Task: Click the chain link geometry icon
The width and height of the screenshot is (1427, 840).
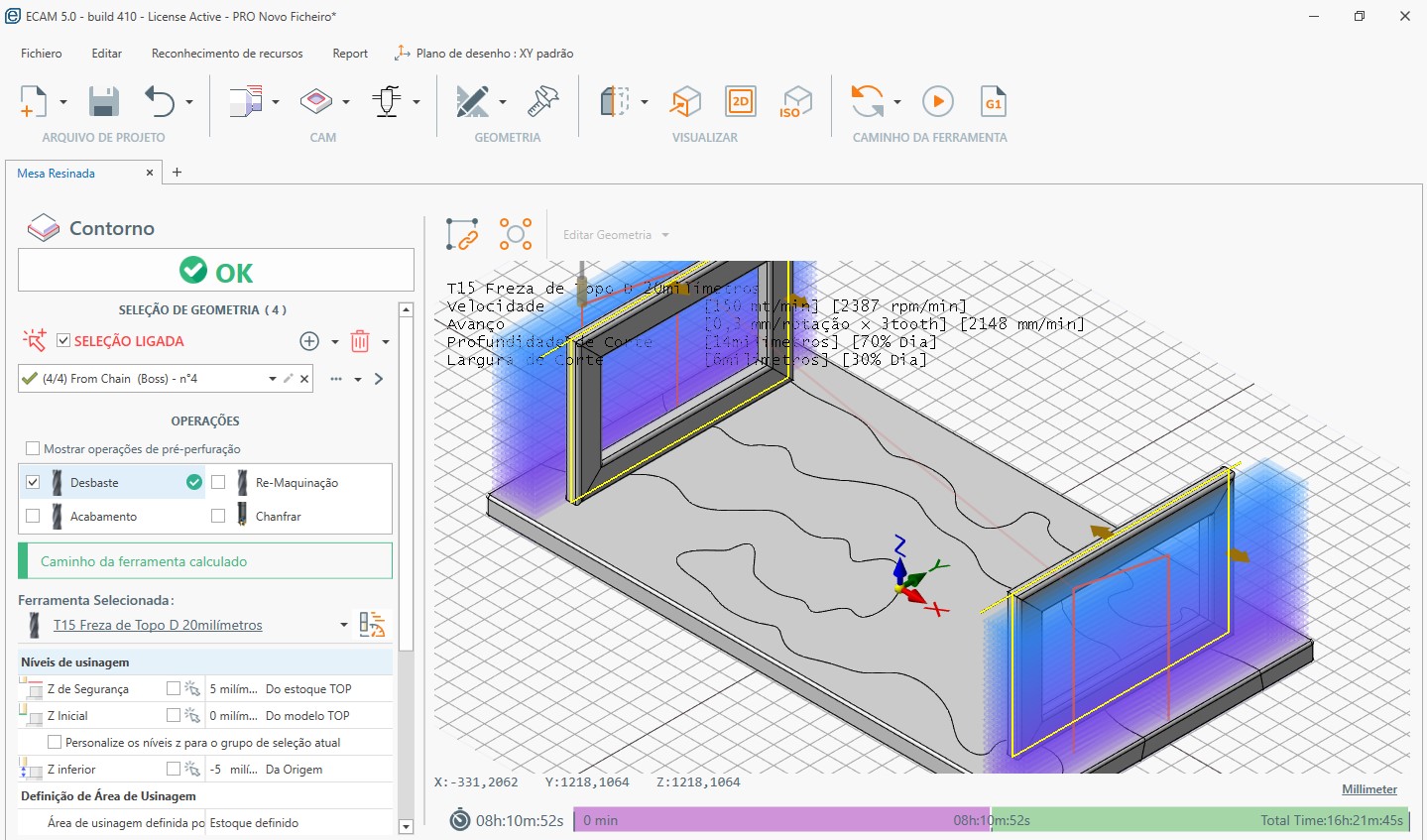Action: pyautogui.click(x=462, y=235)
